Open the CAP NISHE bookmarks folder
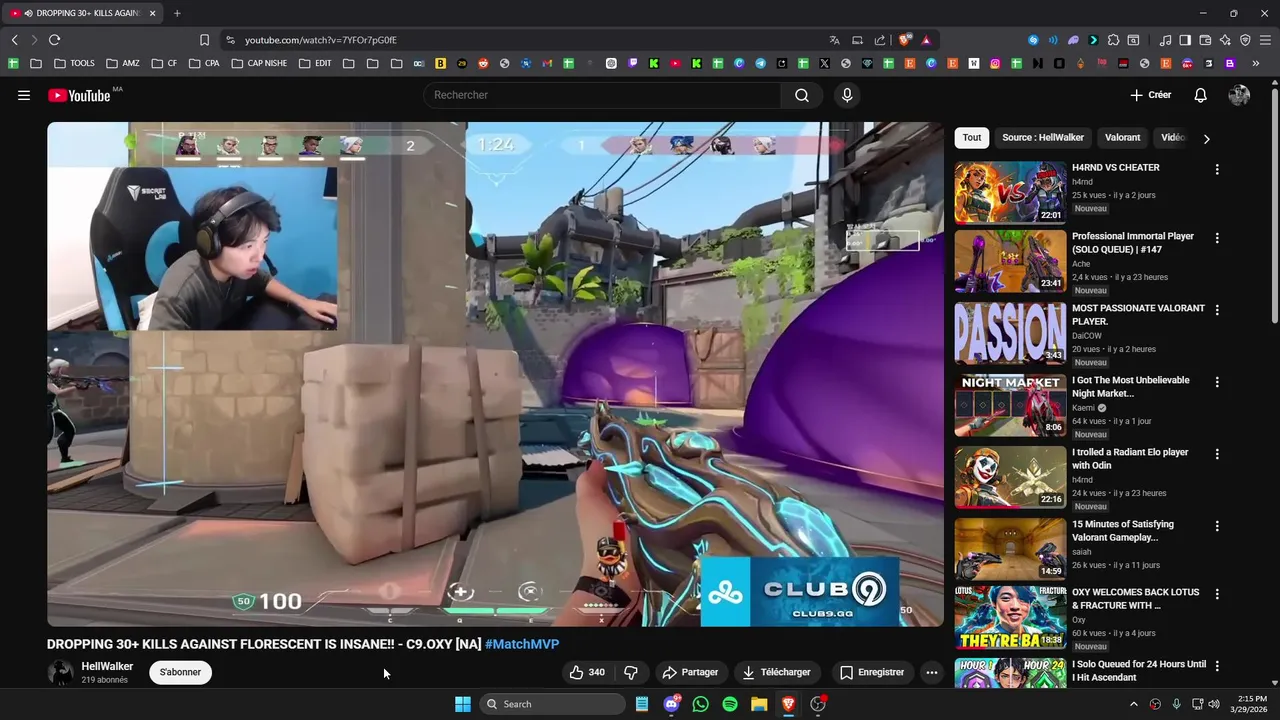The image size is (1280, 720). [259, 63]
